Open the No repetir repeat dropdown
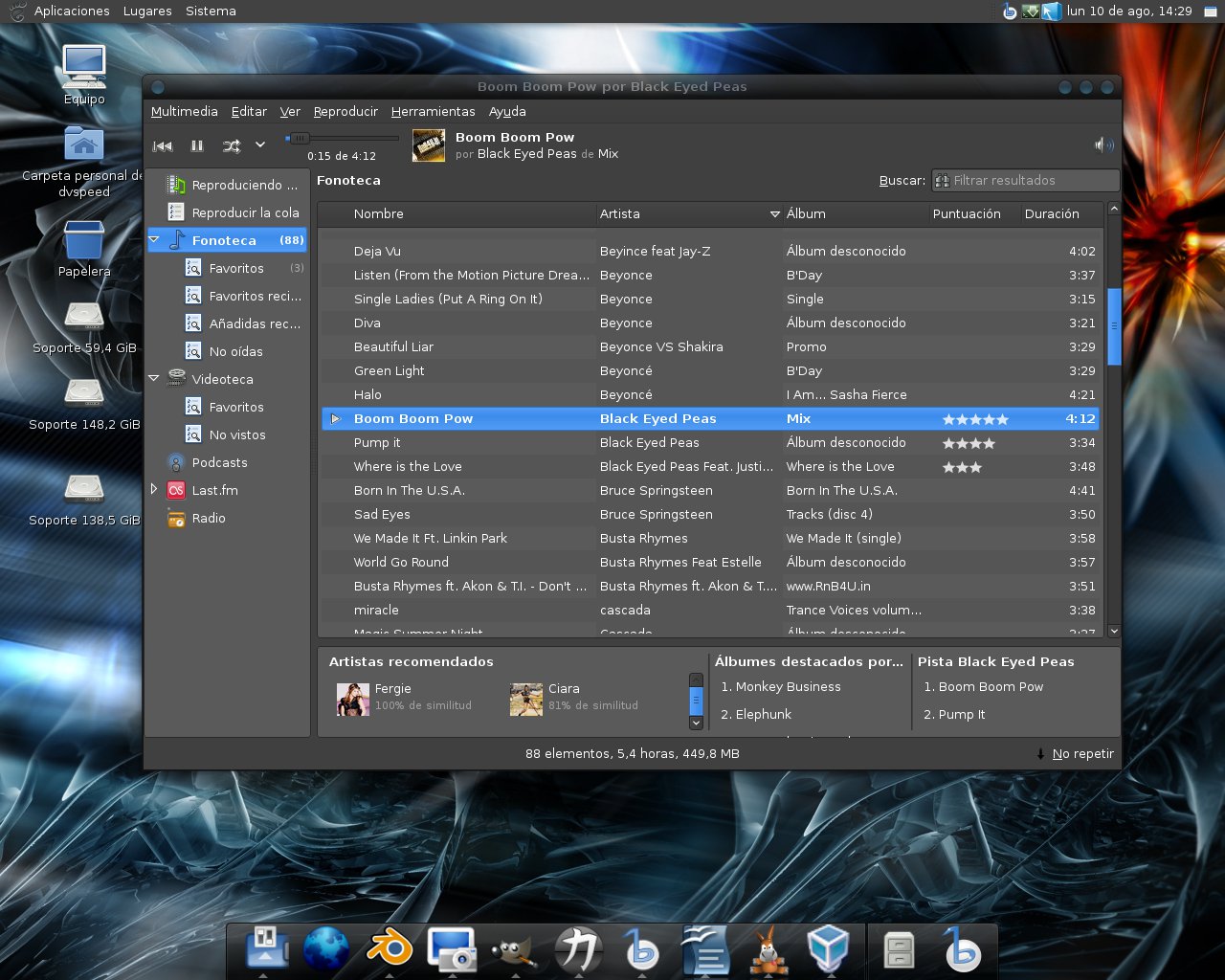 tap(1075, 754)
